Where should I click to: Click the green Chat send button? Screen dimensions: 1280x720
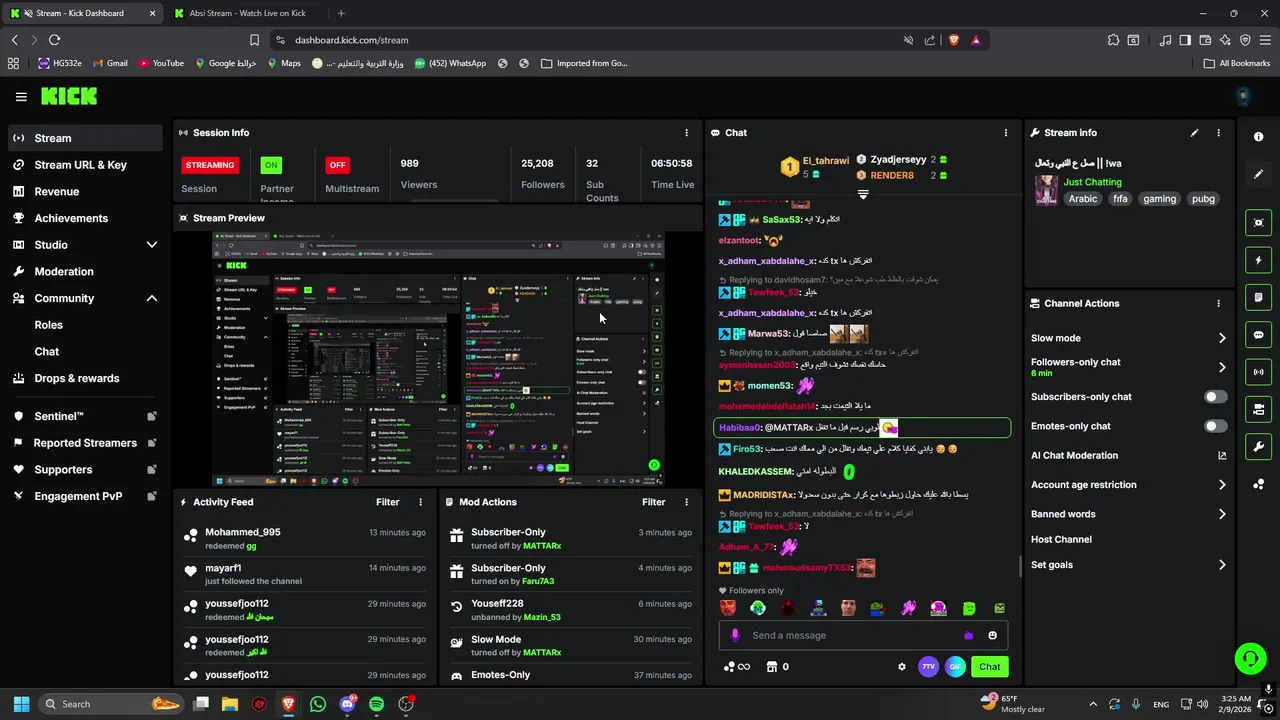(x=989, y=667)
